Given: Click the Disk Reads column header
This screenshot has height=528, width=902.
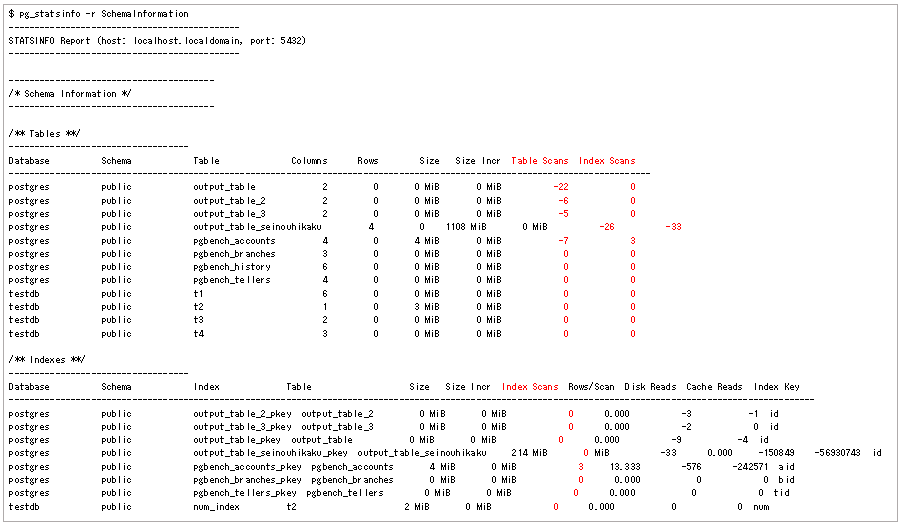Looking at the screenshot, I should coord(650,387).
